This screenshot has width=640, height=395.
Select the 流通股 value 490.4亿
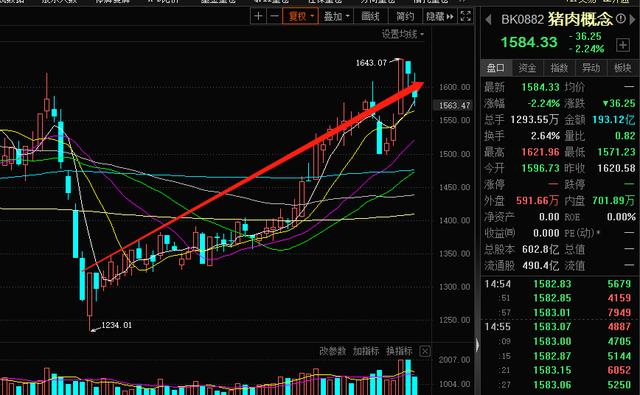[540, 266]
